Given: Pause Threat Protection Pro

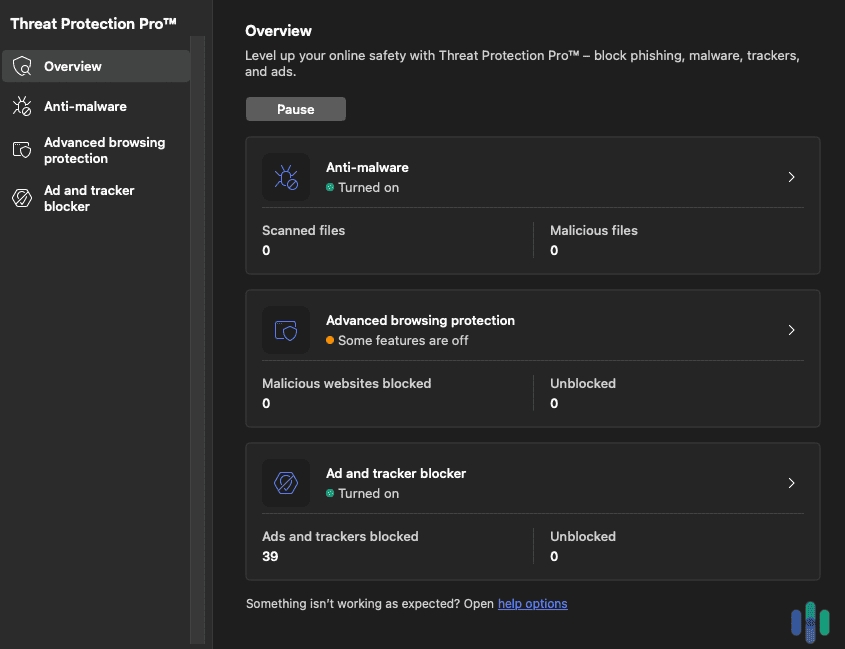Looking at the screenshot, I should [295, 109].
